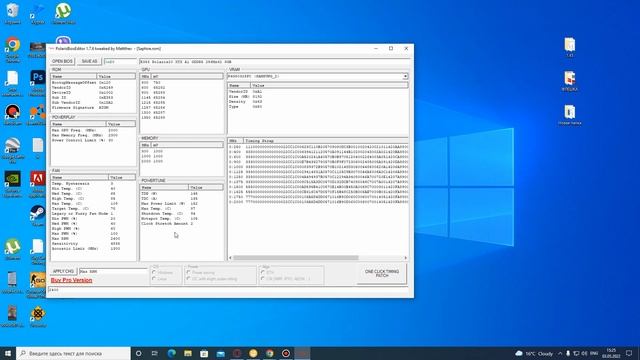Click the Timing Strap column header
The width and height of the screenshot is (640, 360).
[x=326, y=140]
